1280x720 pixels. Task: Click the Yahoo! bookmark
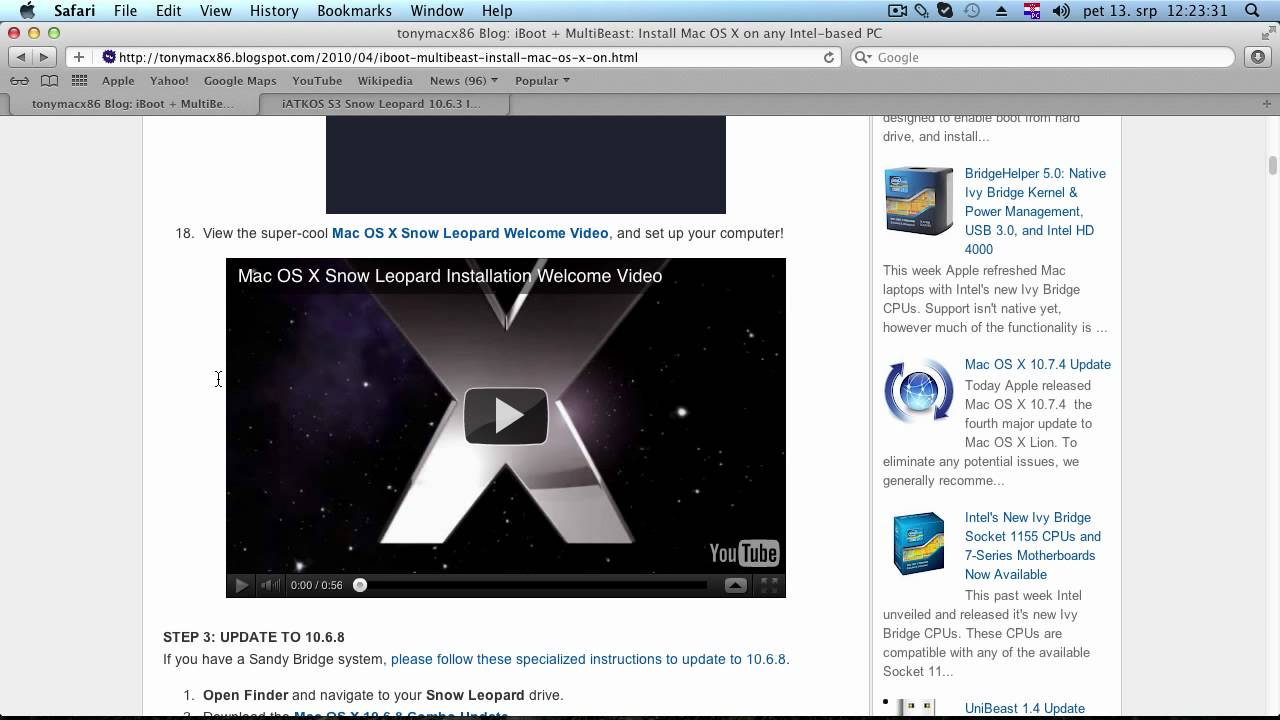pyautogui.click(x=169, y=80)
